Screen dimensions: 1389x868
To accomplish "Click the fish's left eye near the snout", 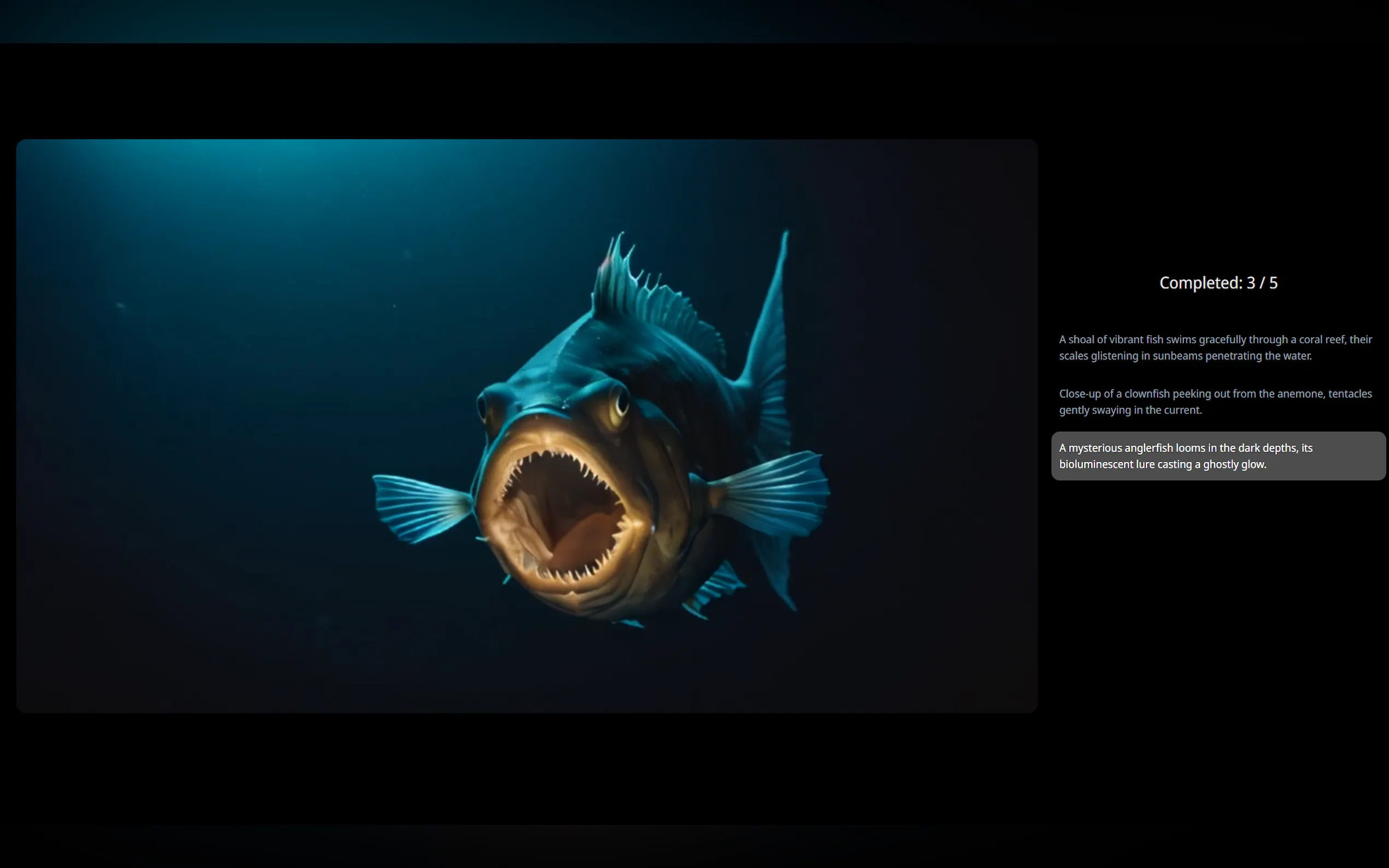I will (x=483, y=407).
